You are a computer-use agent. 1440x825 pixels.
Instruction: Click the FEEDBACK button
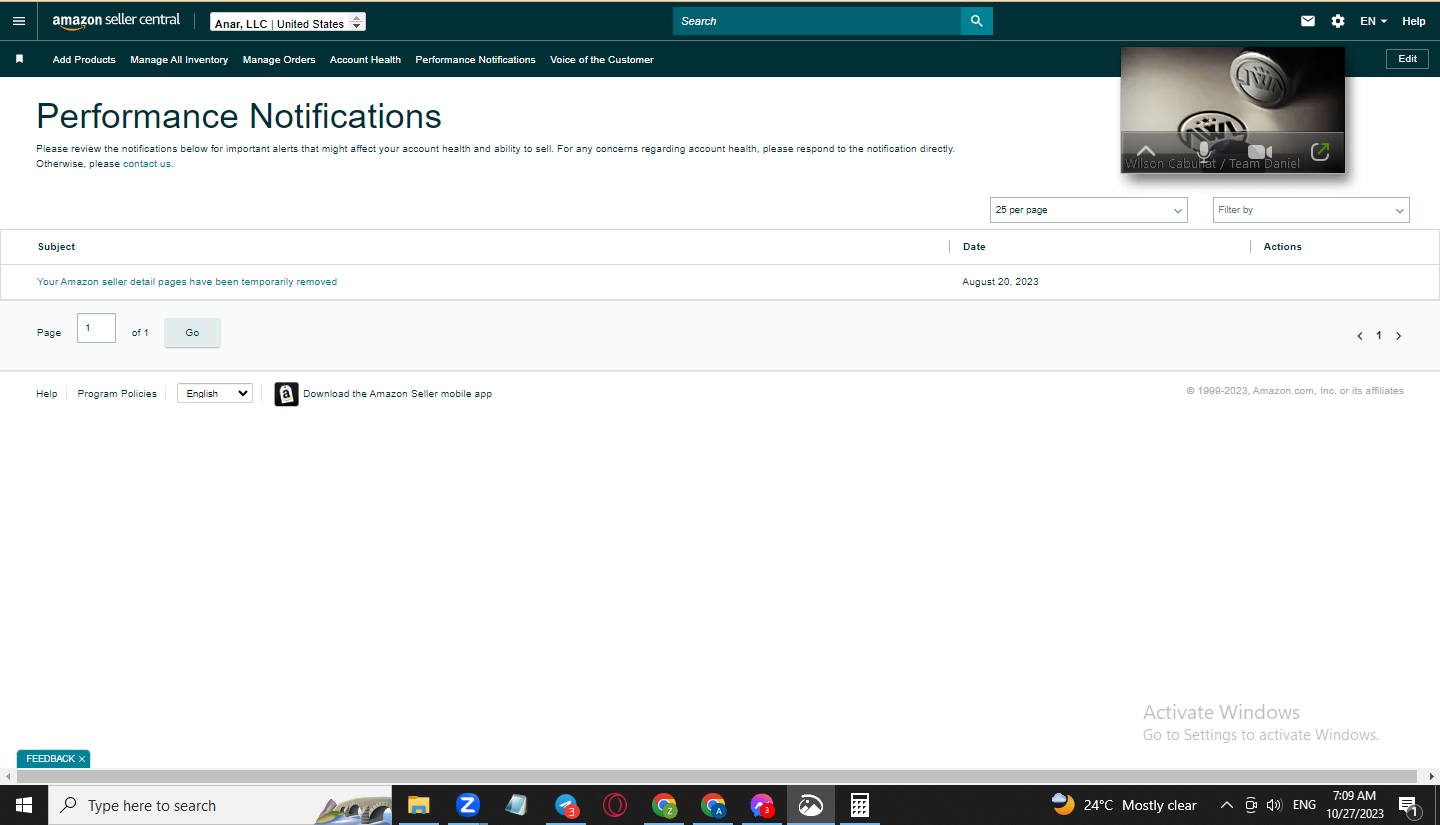50,759
